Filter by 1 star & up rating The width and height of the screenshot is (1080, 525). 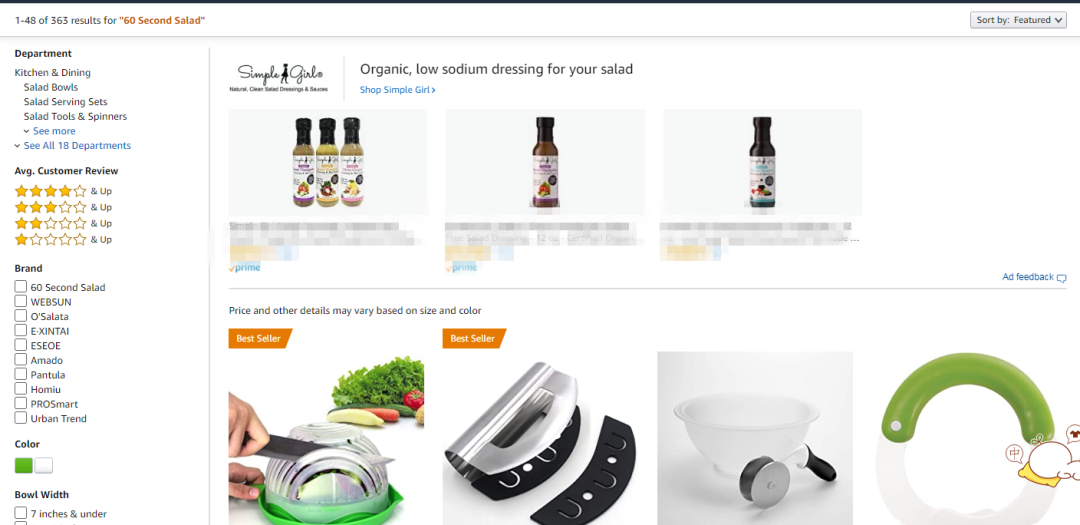click(63, 239)
